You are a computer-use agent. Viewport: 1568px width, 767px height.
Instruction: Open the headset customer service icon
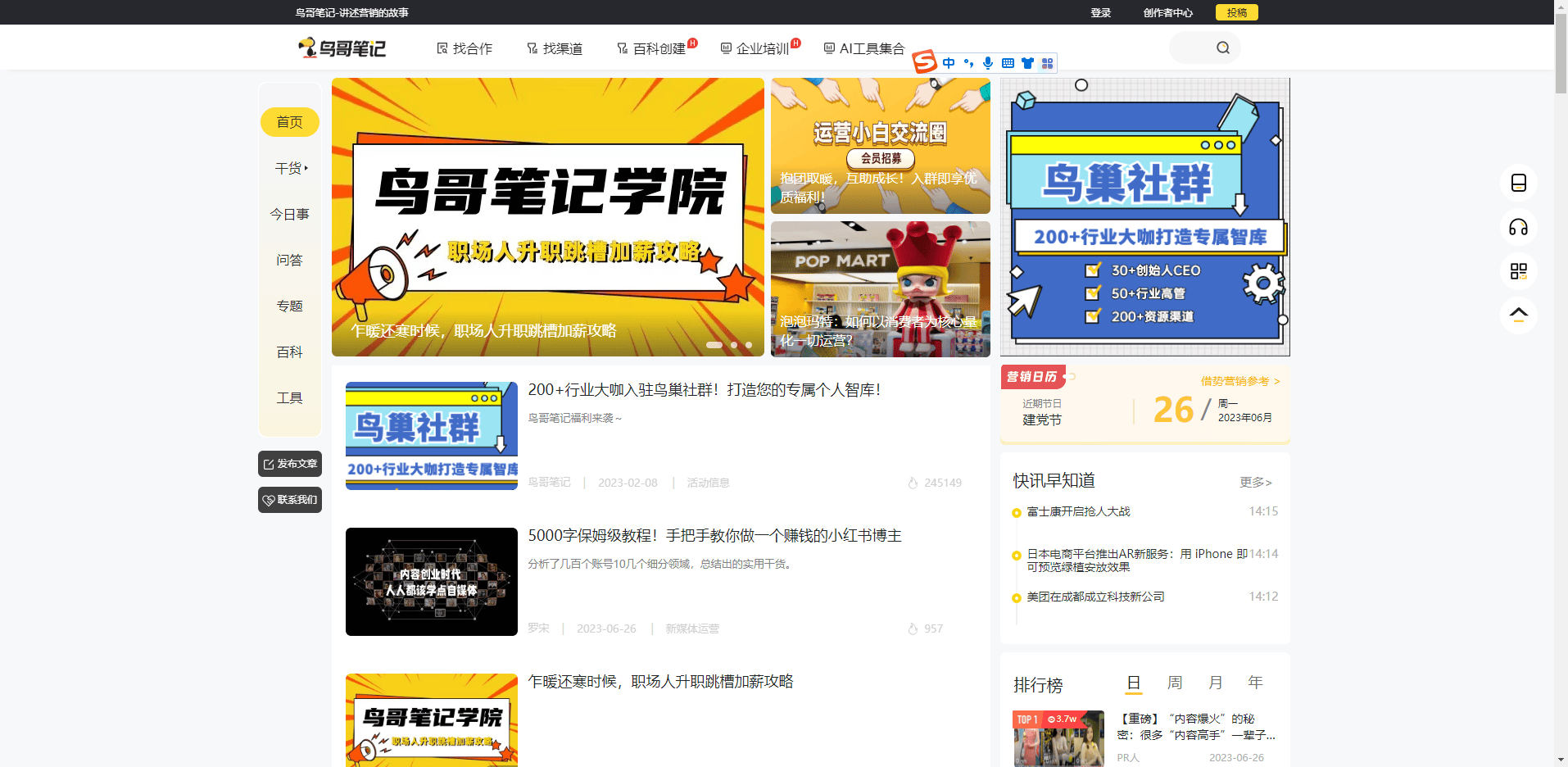1518,227
